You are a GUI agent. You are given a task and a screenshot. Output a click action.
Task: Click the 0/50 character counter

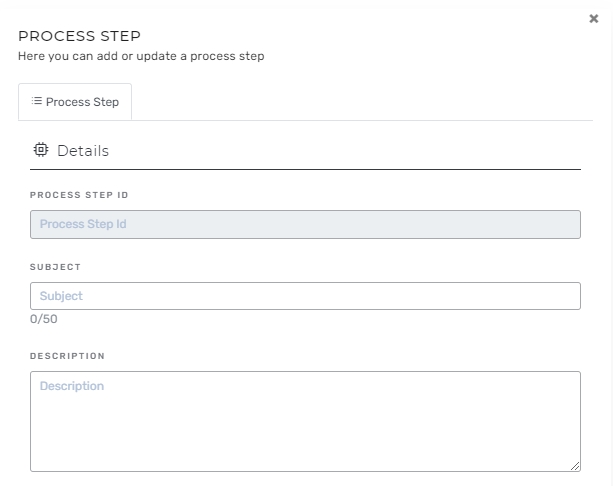pos(44,319)
